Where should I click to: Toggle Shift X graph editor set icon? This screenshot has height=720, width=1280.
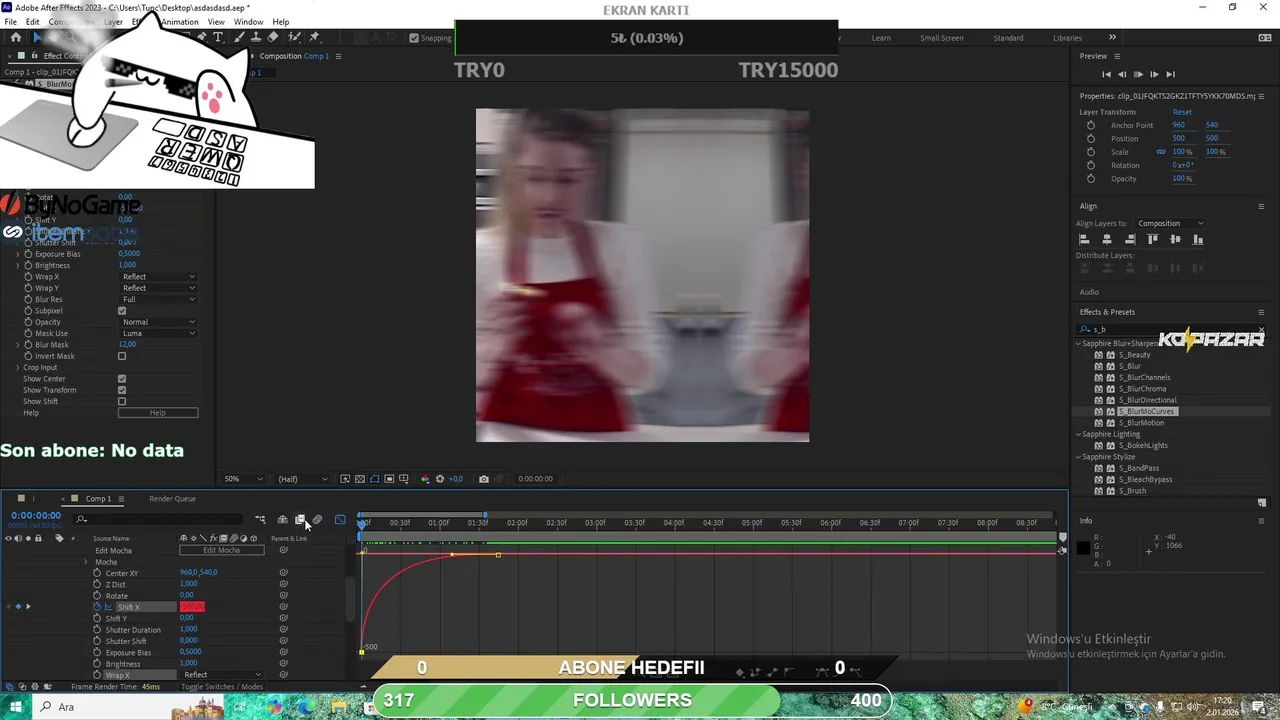[109, 607]
